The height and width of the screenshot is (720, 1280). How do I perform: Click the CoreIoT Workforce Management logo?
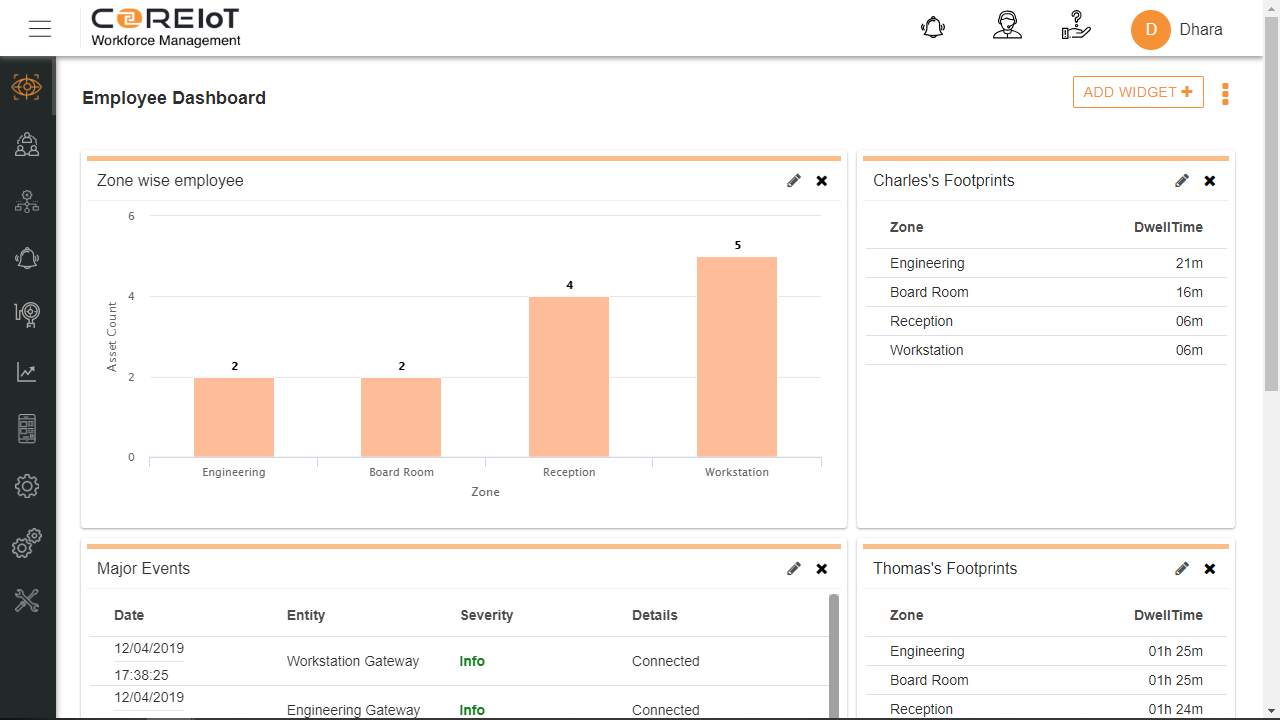point(166,28)
